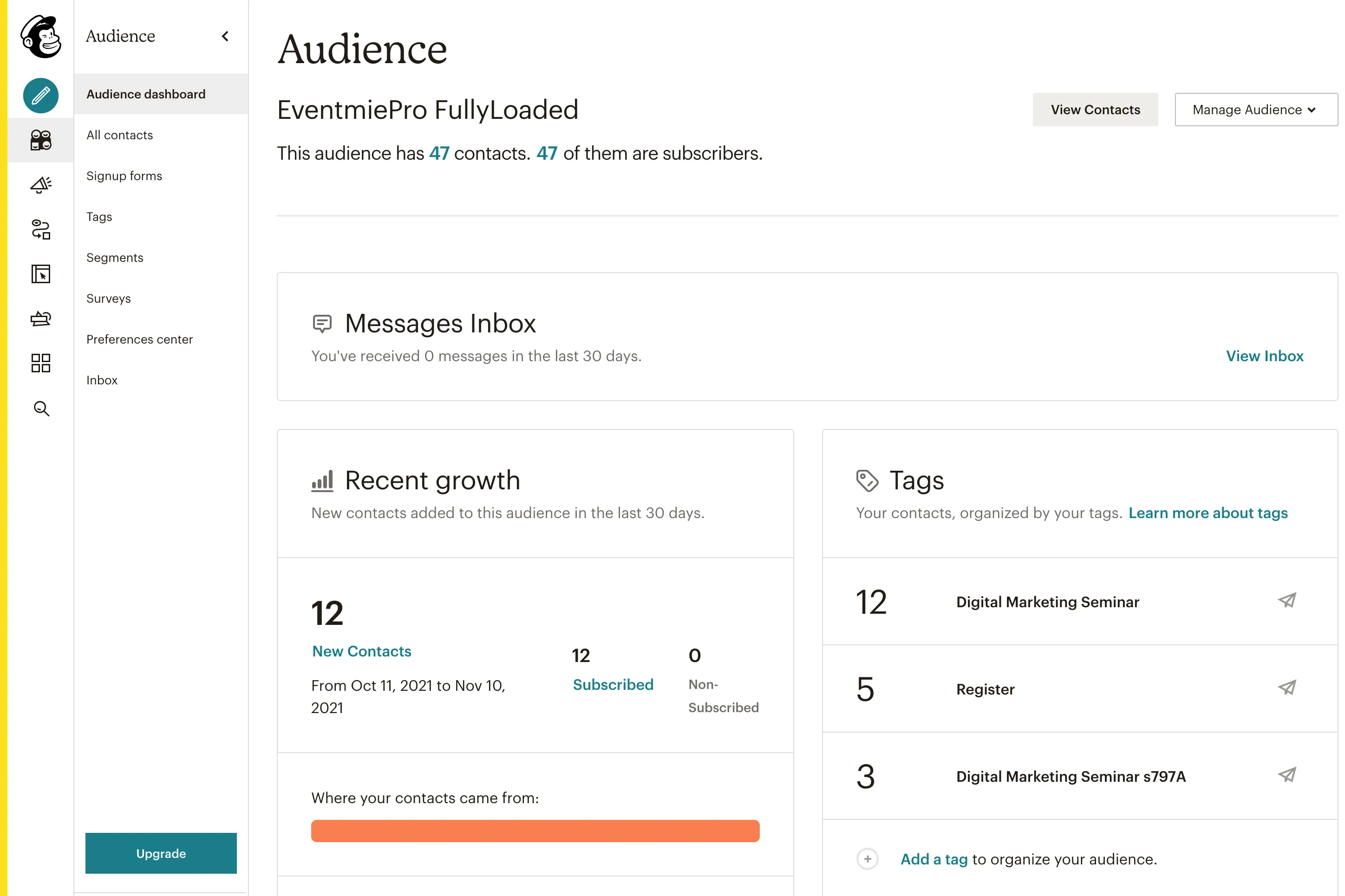
Task: Click the View Inbox link
Action: pyautogui.click(x=1264, y=356)
